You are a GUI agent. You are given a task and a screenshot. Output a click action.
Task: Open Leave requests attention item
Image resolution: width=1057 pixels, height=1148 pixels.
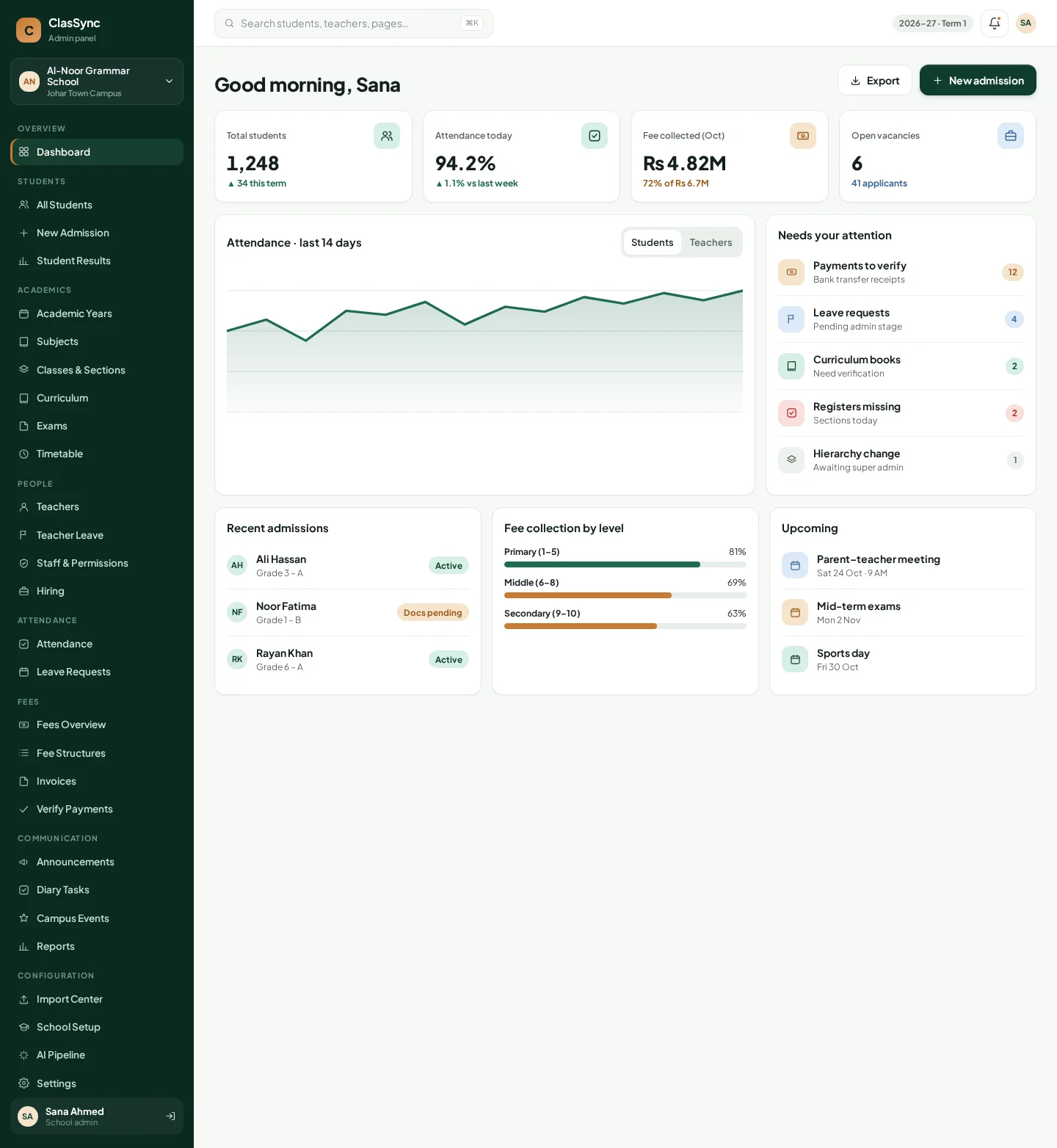(x=901, y=319)
